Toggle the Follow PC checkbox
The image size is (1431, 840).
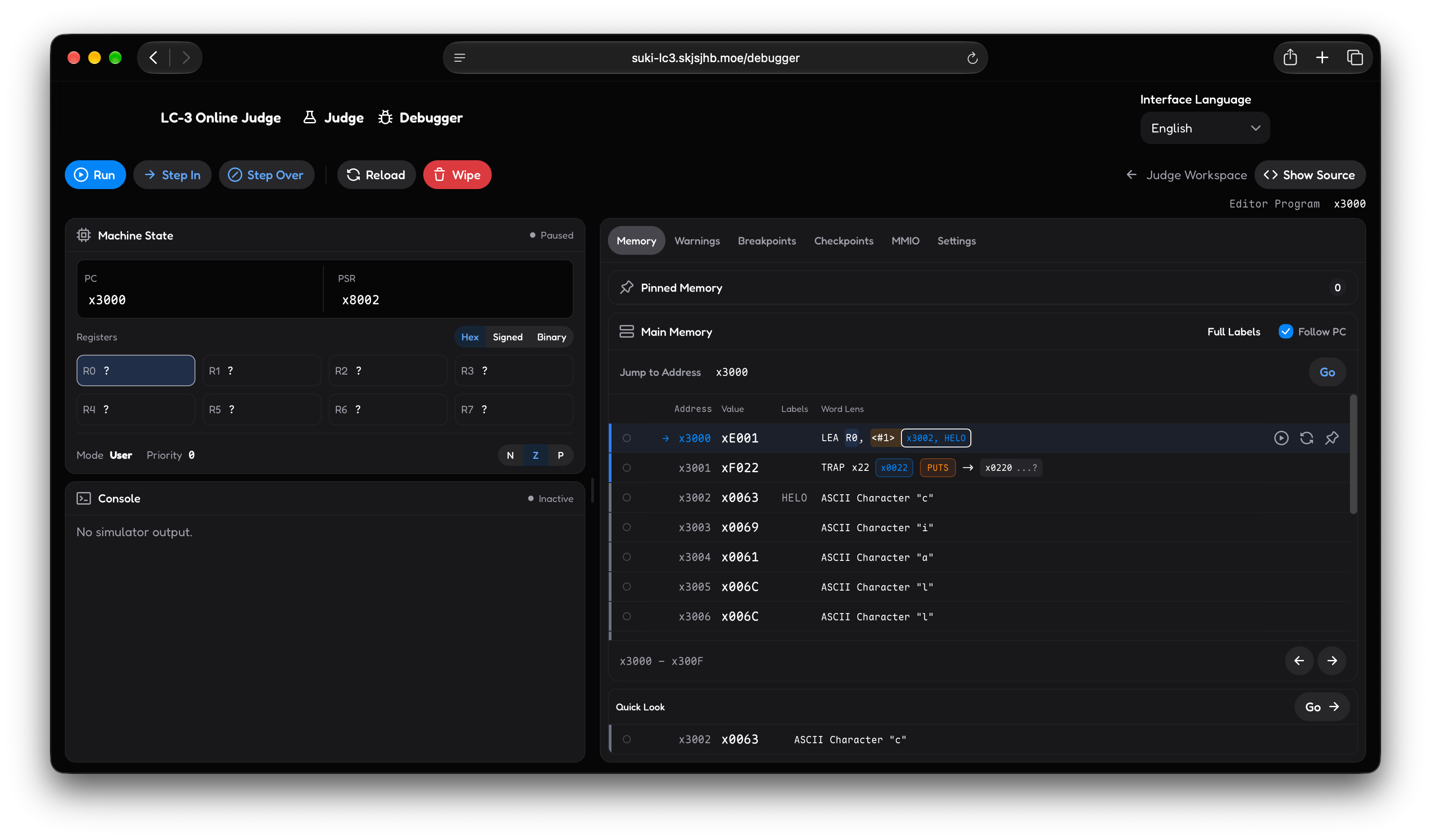(1286, 331)
